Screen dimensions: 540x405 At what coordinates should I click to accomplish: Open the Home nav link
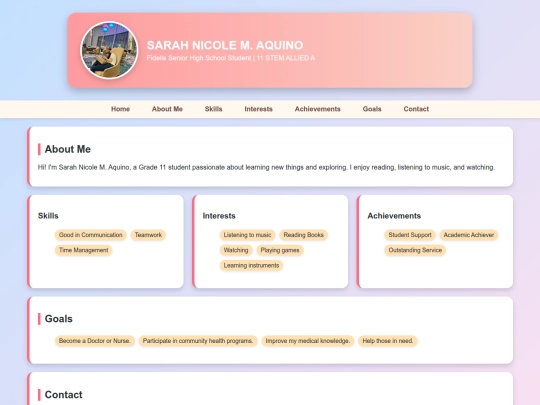(x=120, y=109)
